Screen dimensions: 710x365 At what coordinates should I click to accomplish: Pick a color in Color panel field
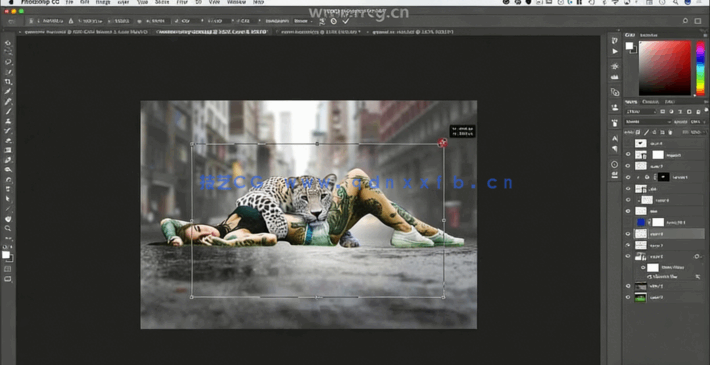665,67
